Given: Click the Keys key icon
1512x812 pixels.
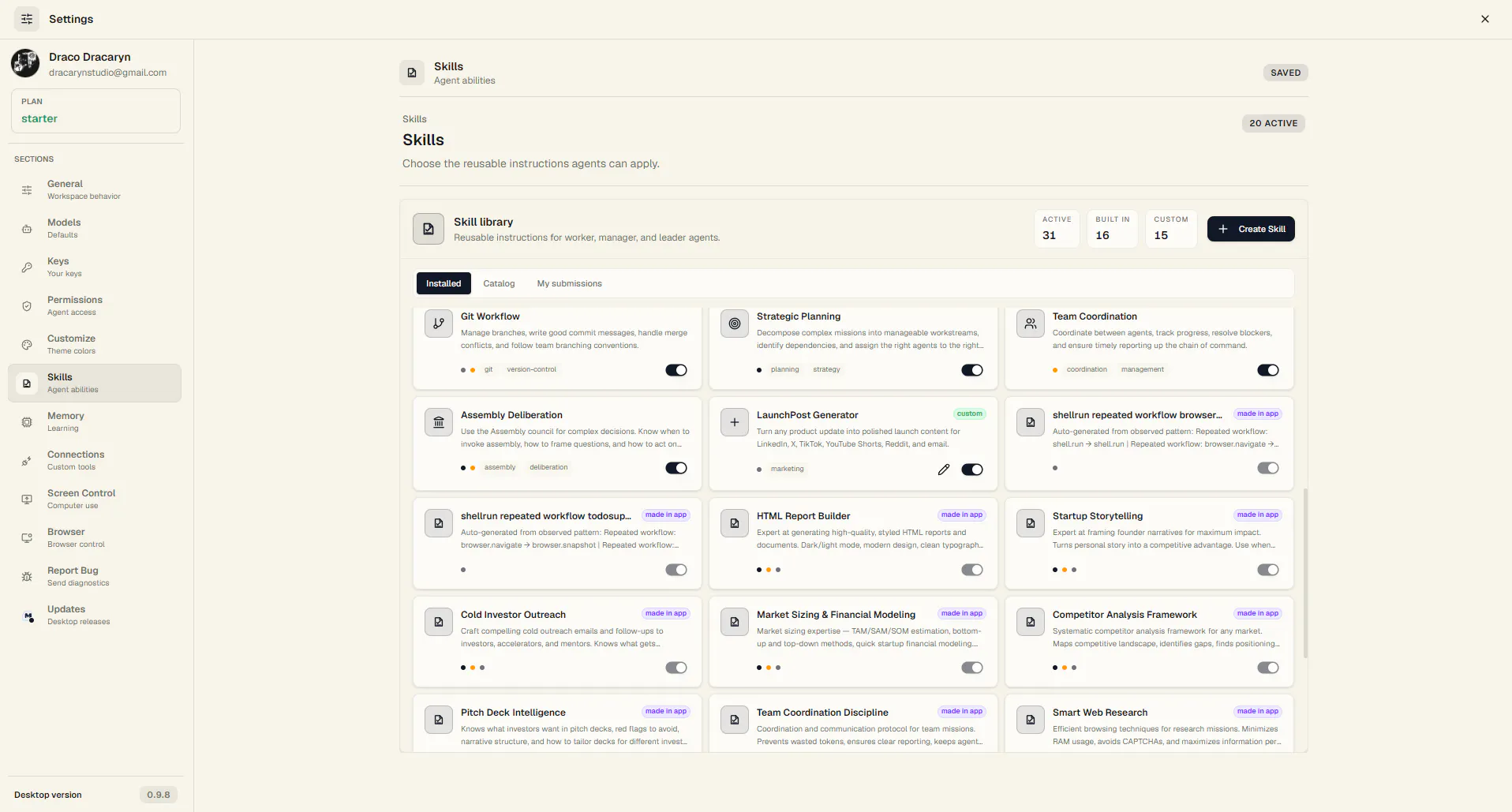Looking at the screenshot, I should tap(27, 268).
